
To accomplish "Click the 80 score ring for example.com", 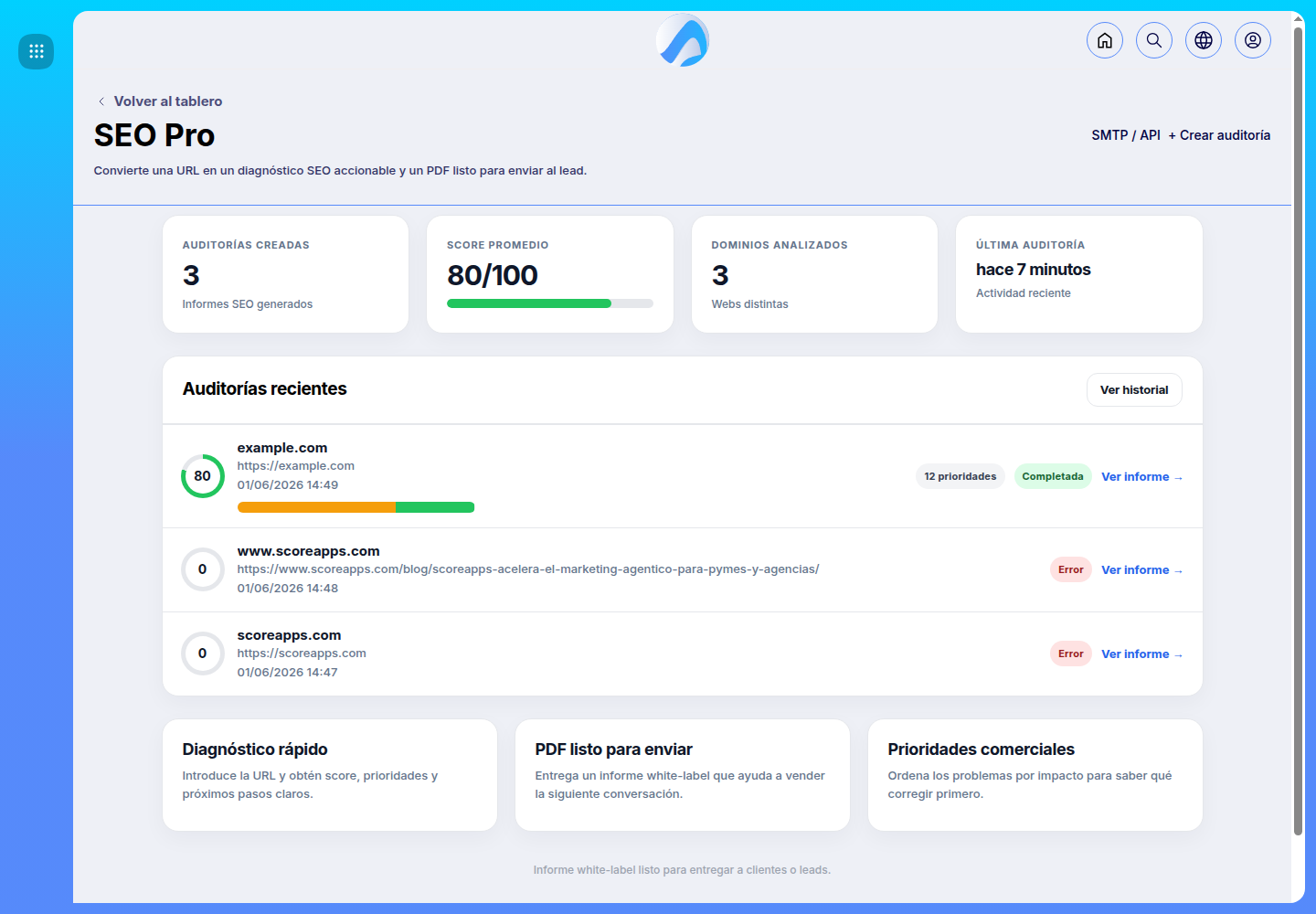I will tap(203, 476).
